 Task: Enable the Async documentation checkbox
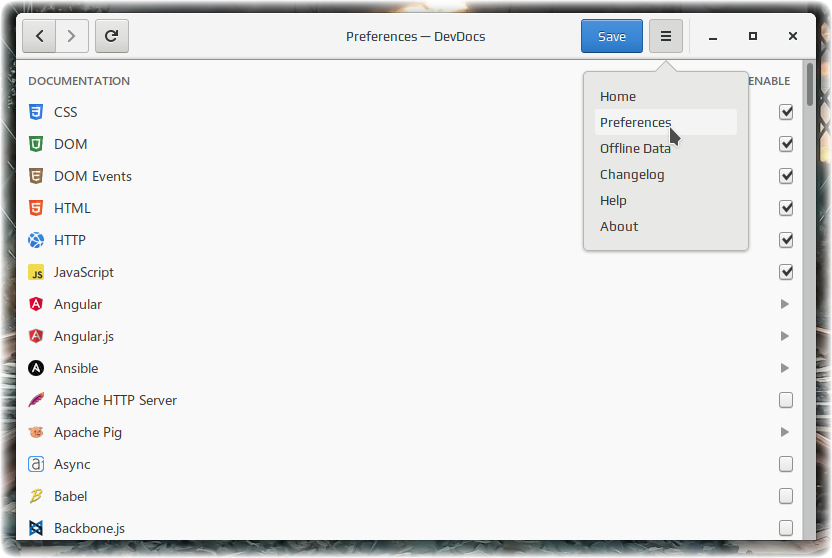click(x=786, y=464)
